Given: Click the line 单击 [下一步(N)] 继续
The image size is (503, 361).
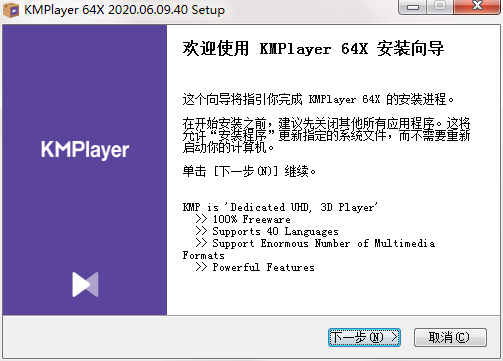Looking at the screenshot, I should 249,171.
